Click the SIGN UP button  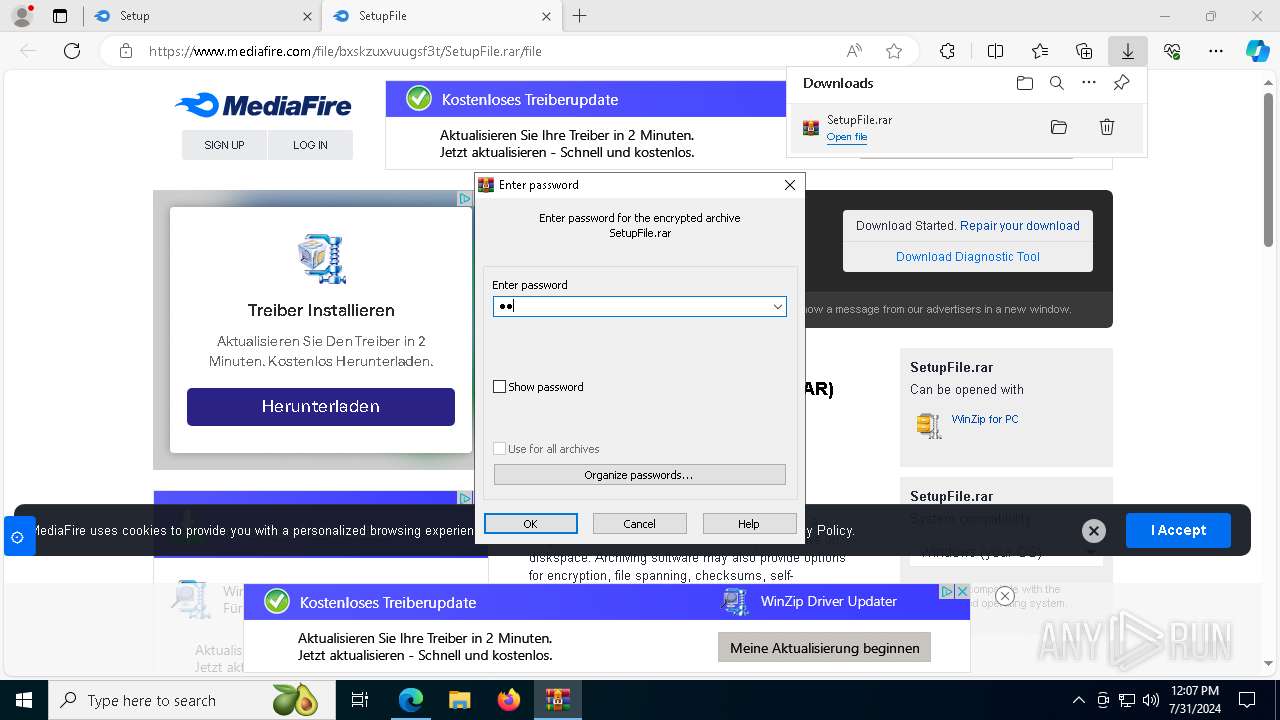[224, 145]
